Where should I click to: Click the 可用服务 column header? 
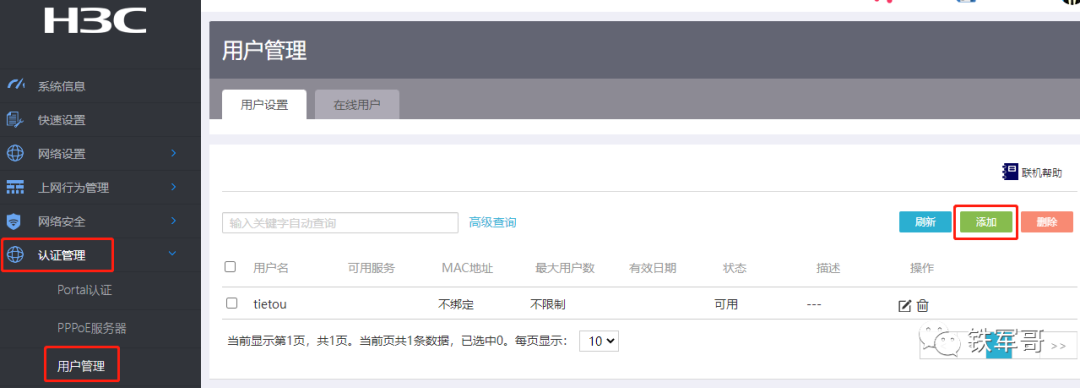[x=371, y=268]
